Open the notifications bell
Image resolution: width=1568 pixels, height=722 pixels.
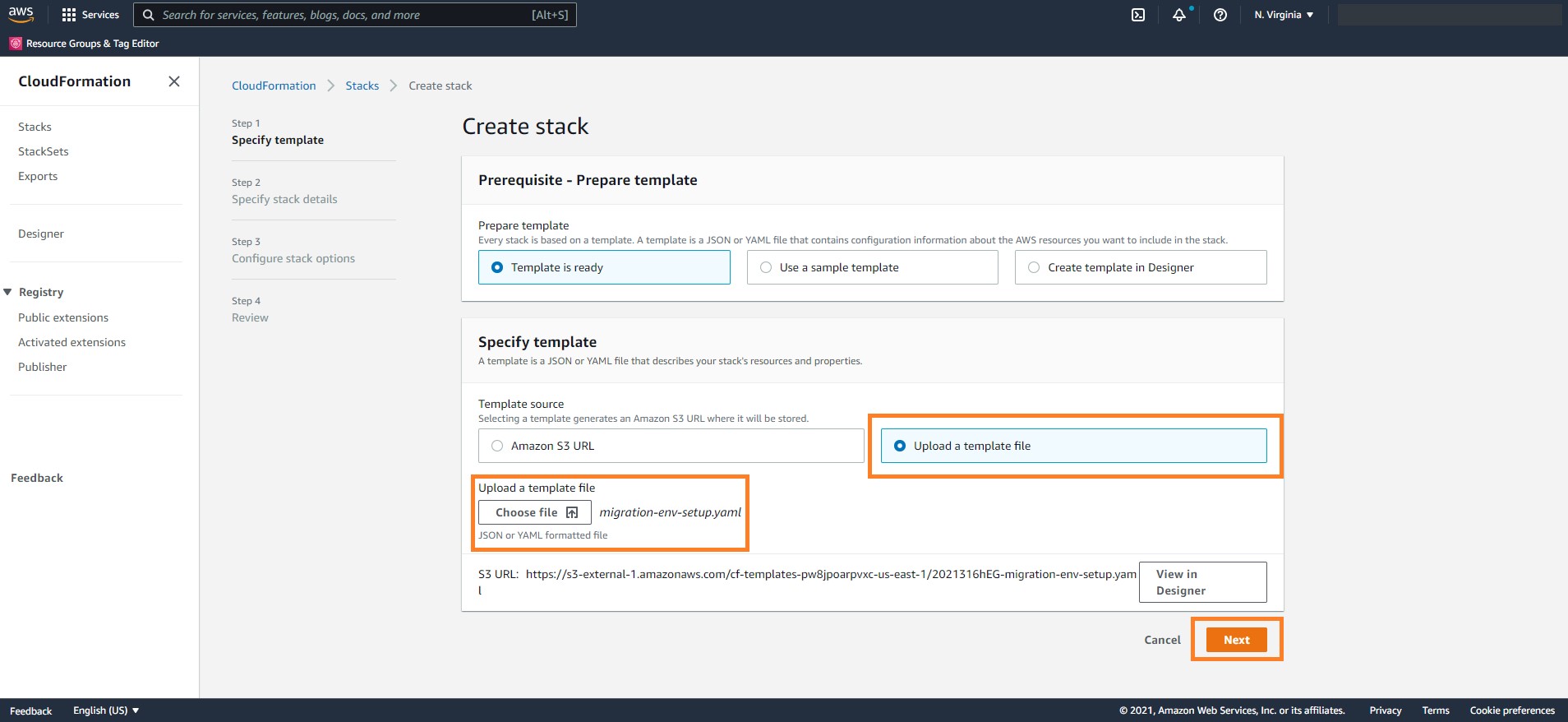pyautogui.click(x=1179, y=15)
